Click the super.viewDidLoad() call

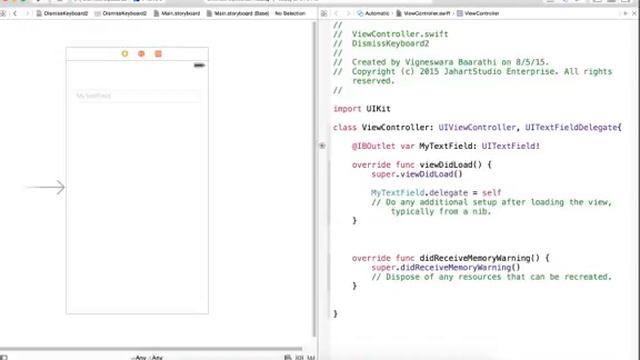pos(417,174)
